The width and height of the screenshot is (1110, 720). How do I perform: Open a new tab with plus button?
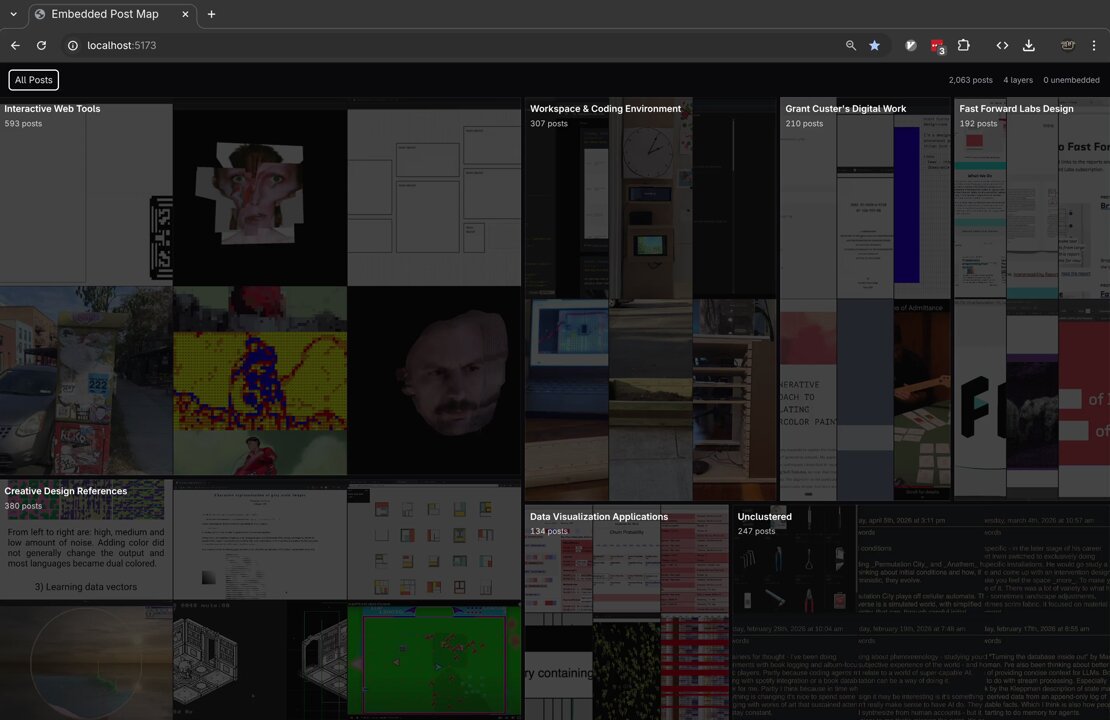click(x=211, y=14)
